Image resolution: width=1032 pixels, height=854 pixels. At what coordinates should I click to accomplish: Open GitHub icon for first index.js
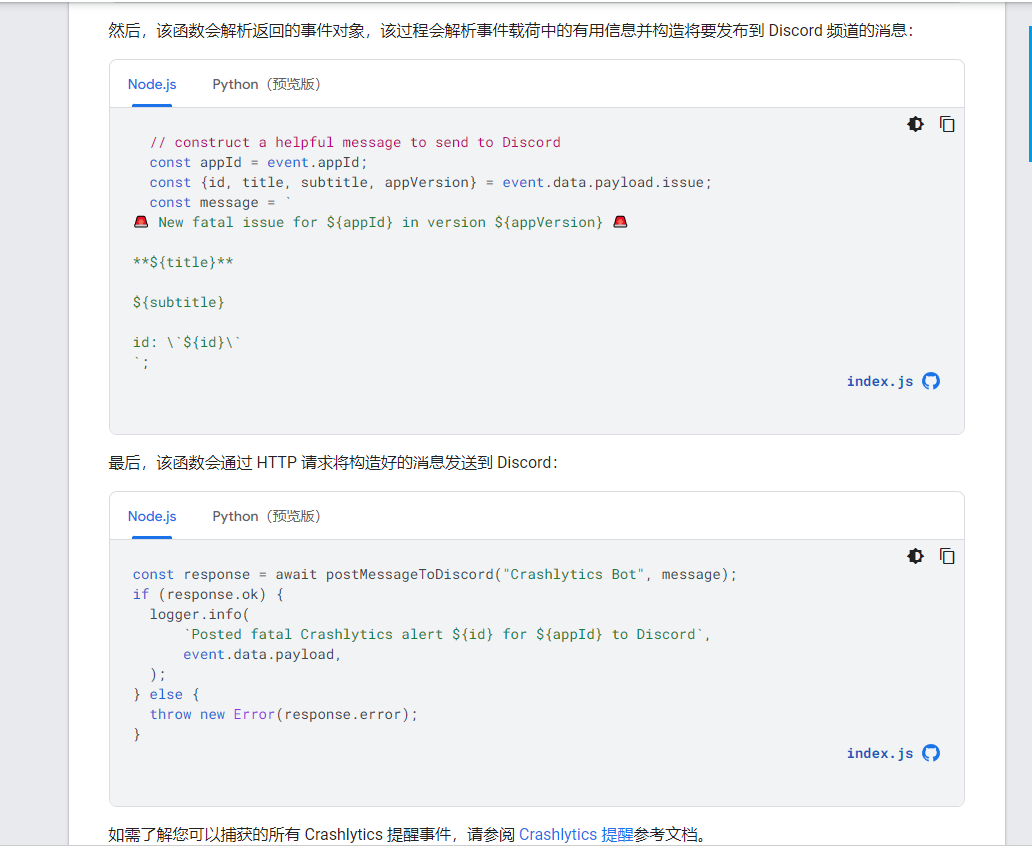click(x=931, y=381)
